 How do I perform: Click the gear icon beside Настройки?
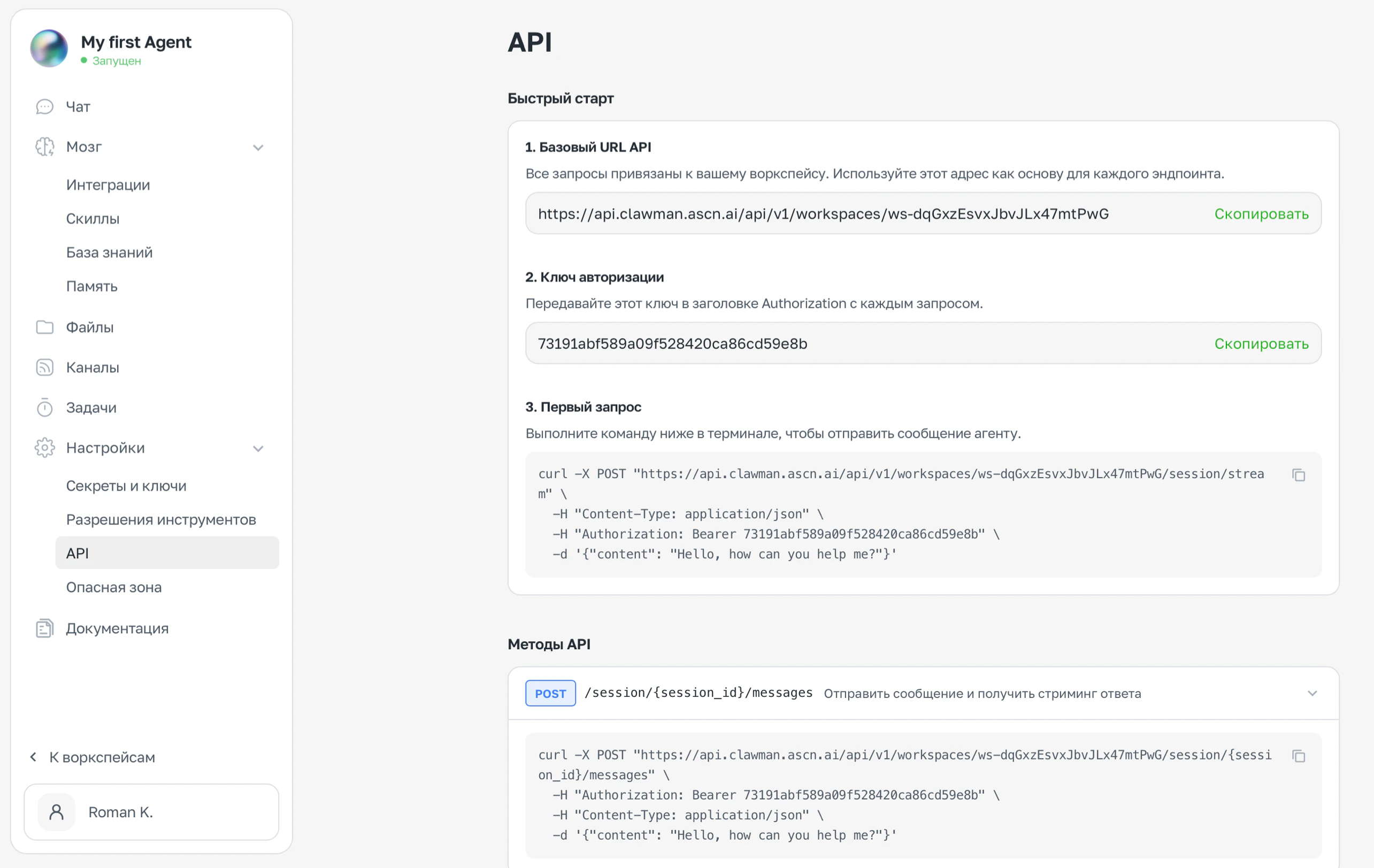coord(44,448)
